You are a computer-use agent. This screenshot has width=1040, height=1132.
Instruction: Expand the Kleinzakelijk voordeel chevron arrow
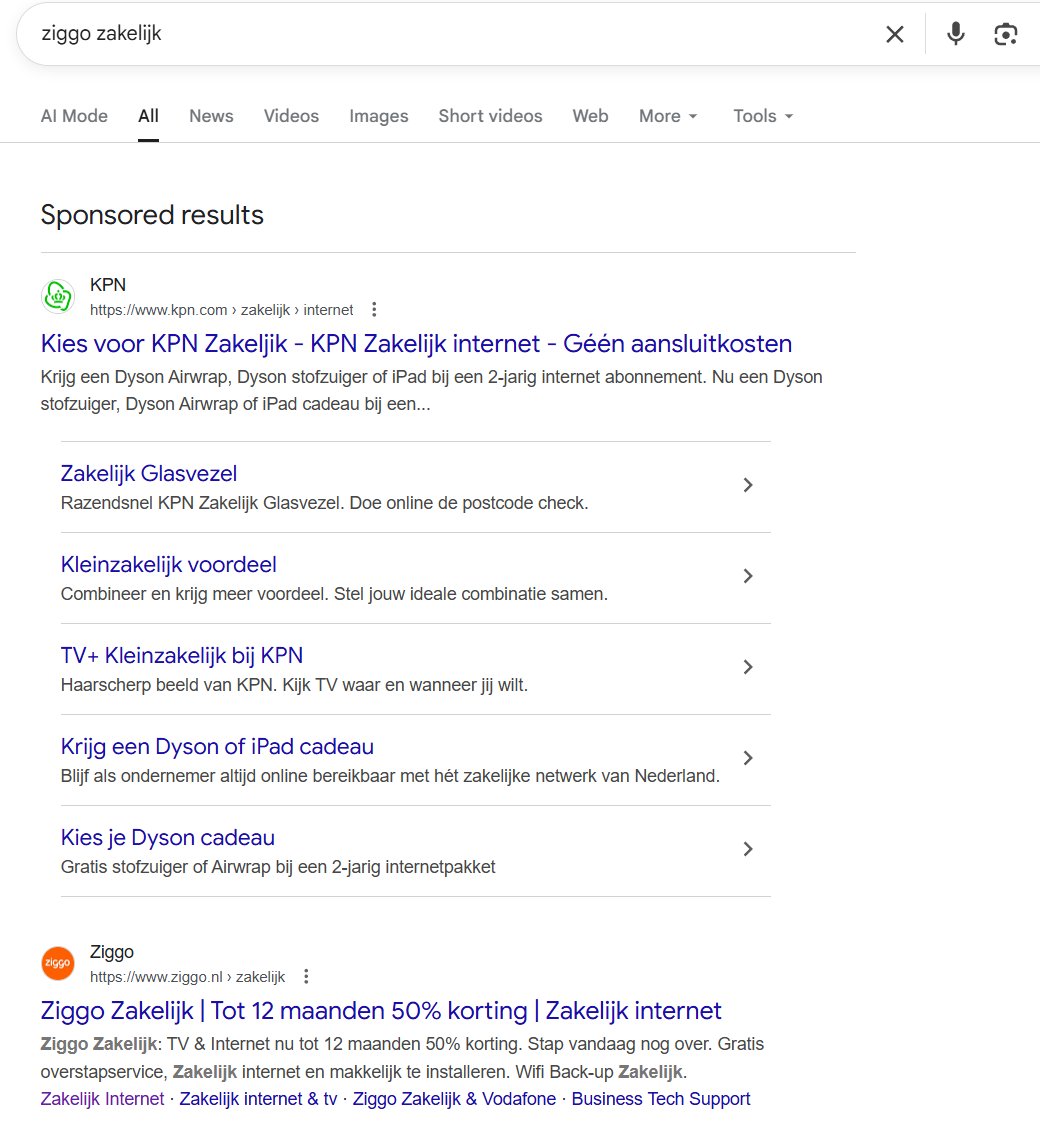coord(748,576)
